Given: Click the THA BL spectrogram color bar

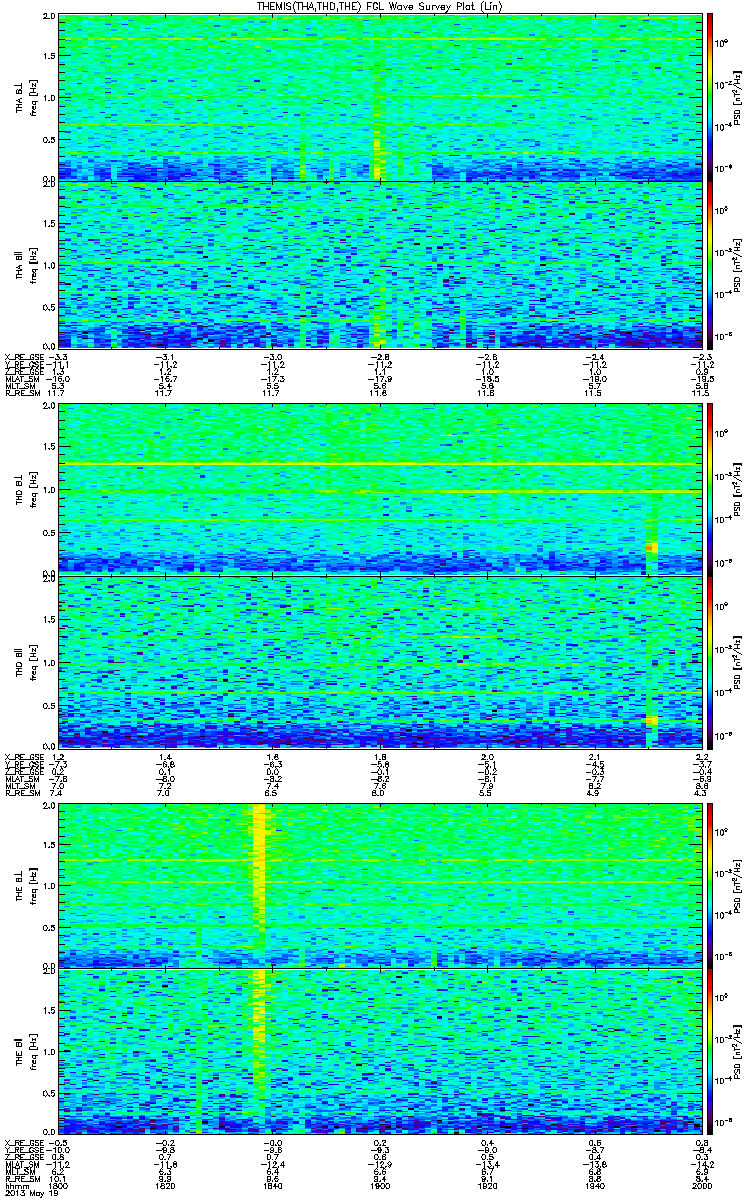Looking at the screenshot, I should tap(711, 97).
